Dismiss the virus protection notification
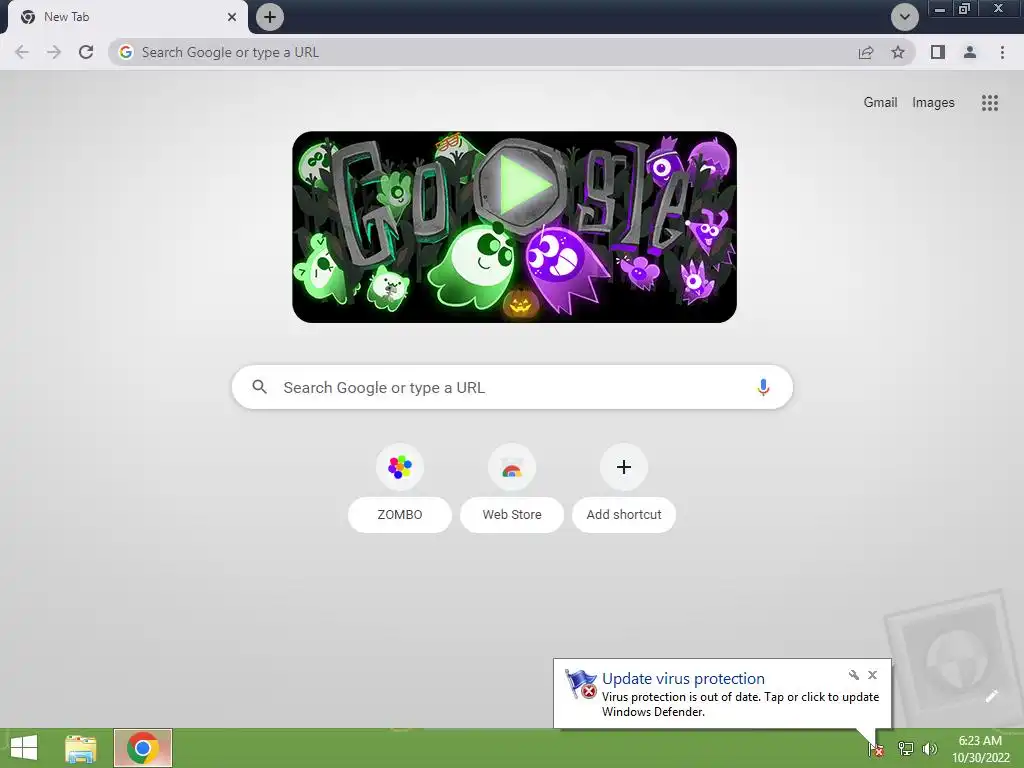 (x=872, y=675)
